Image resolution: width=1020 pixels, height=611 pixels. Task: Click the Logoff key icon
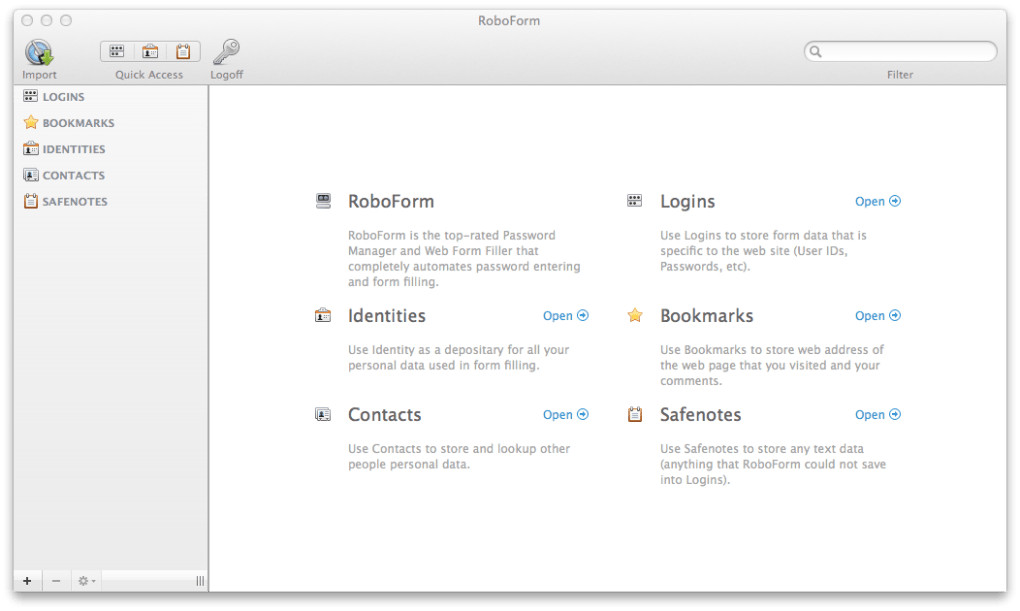(x=226, y=51)
